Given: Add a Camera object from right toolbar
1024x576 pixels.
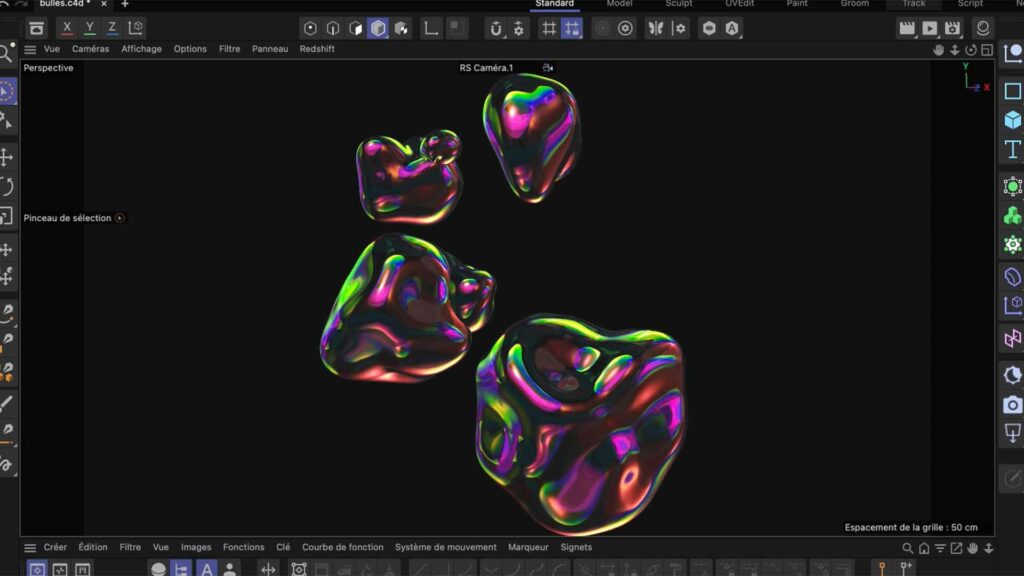Looking at the screenshot, I should [x=1012, y=405].
